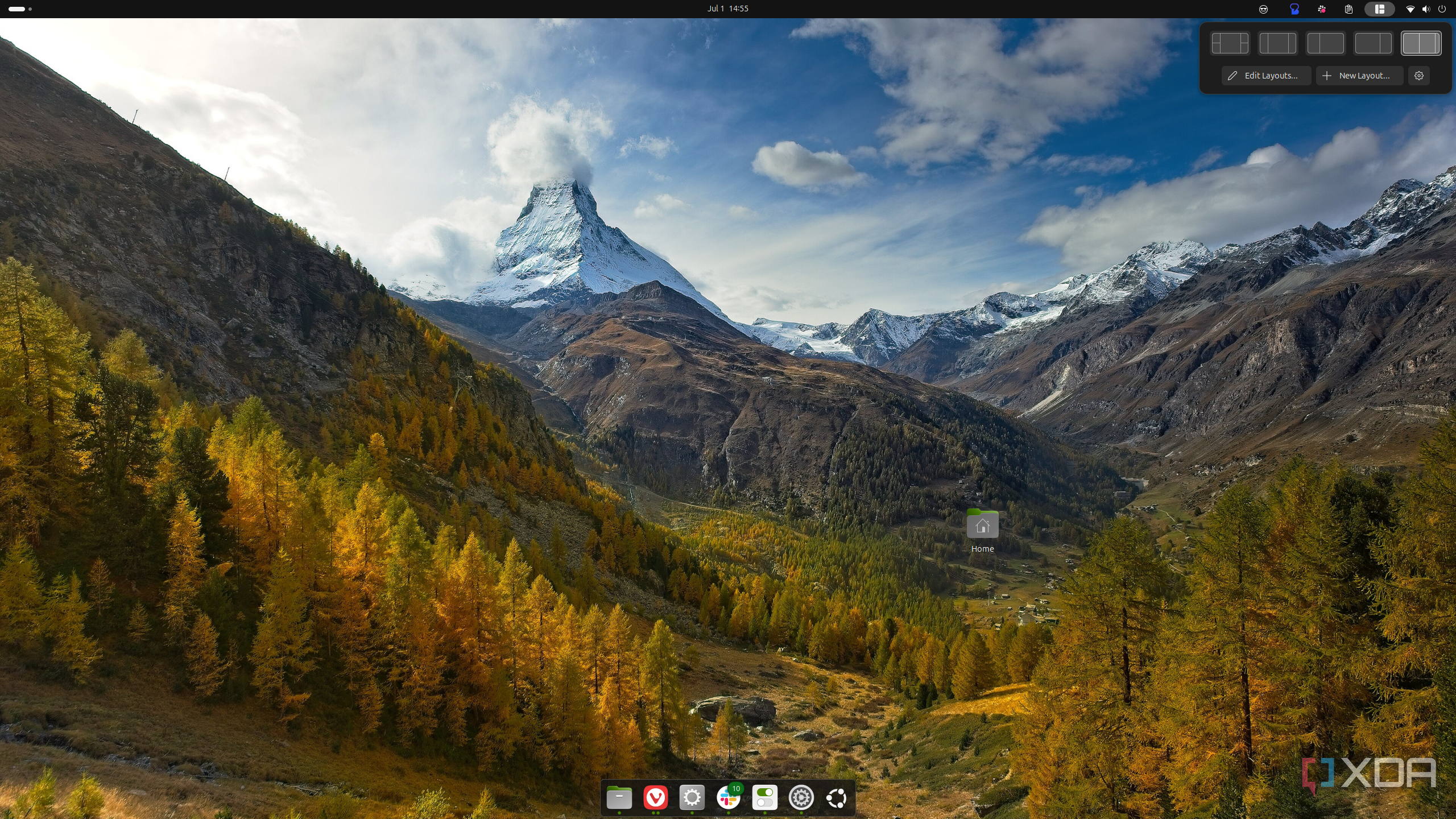
Task: Click the blue chat bubble tray icon
Action: click(1294, 9)
